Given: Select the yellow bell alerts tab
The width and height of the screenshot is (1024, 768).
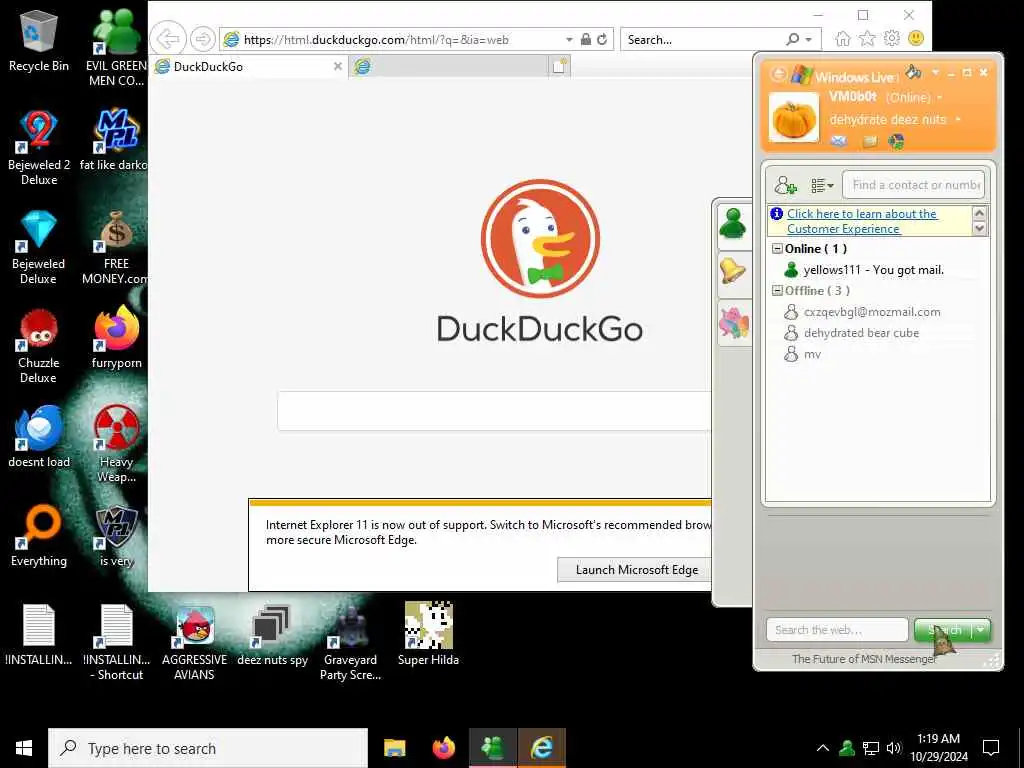Looking at the screenshot, I should 733,271.
